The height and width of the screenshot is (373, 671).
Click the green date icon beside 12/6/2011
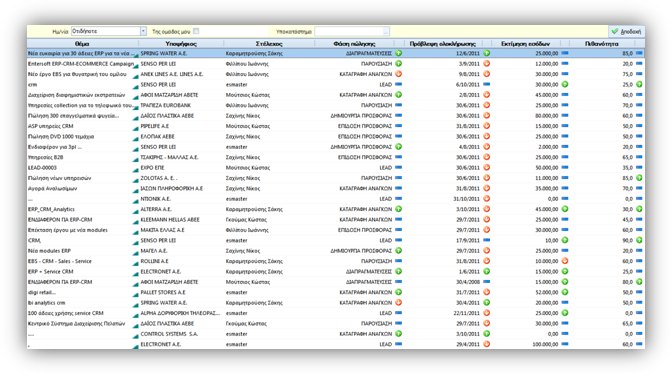(487, 53)
